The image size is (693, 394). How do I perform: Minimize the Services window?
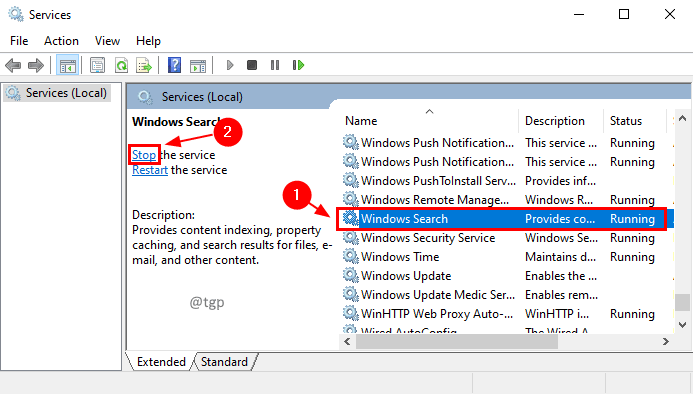click(x=579, y=14)
